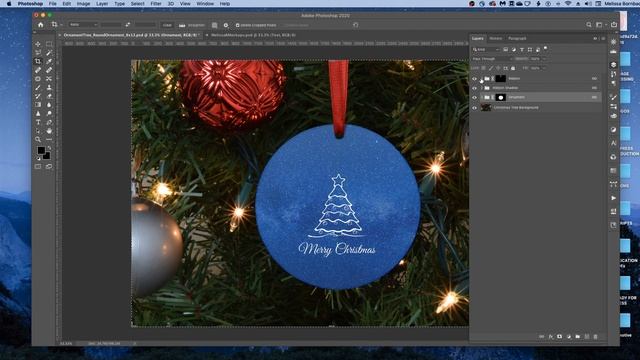Click Share image icon at top right
The width and height of the screenshot is (640, 360).
point(614,25)
